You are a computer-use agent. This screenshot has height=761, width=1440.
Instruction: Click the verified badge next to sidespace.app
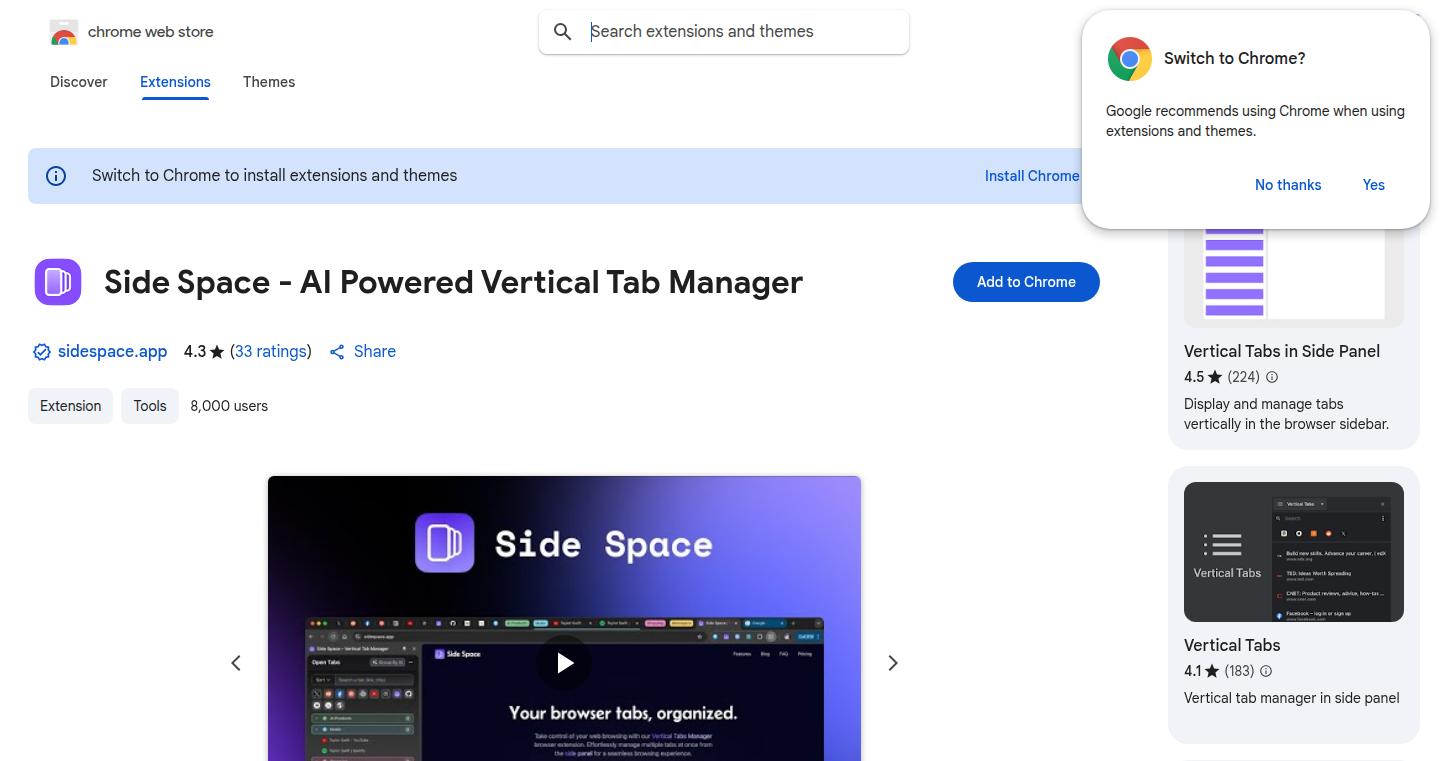42,352
